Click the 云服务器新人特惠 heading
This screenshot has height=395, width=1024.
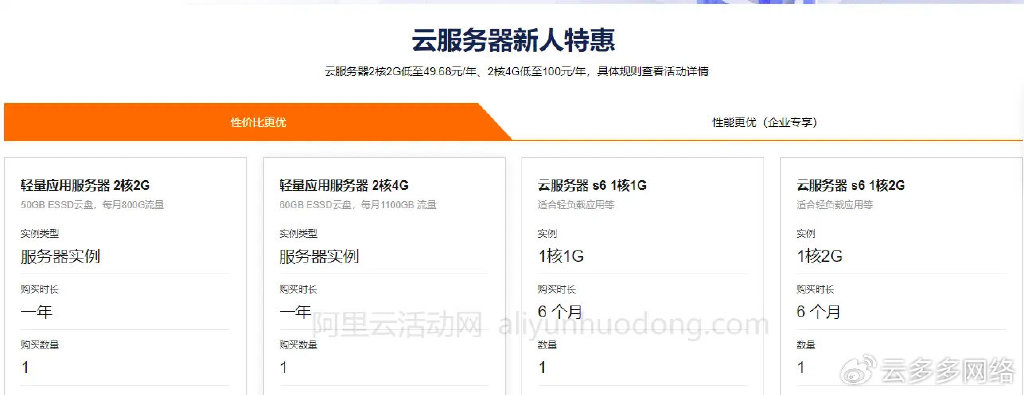[x=513, y=40]
